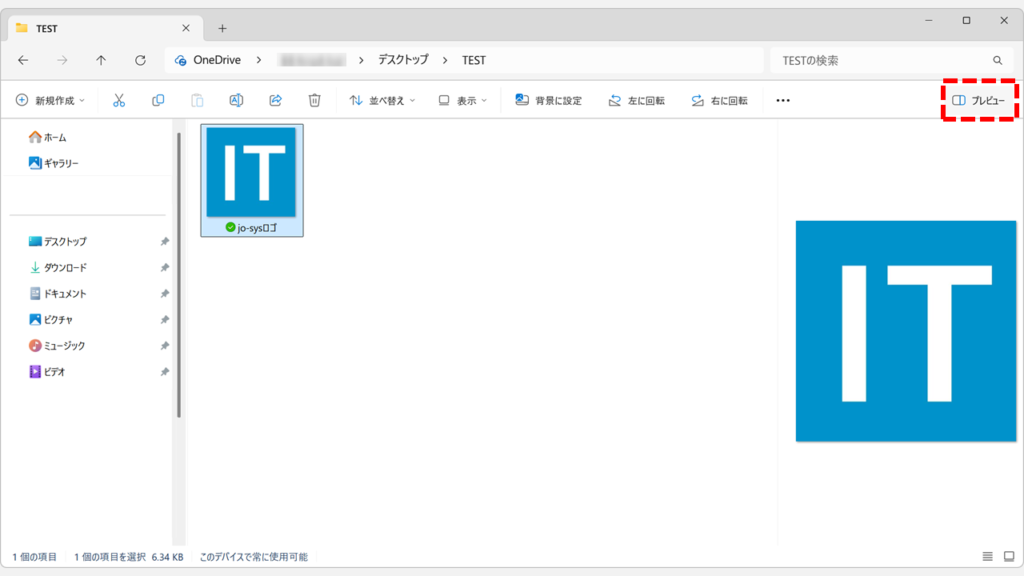This screenshot has height=576, width=1024.
Task: Open the 表示 view dropdown
Action: click(x=462, y=100)
